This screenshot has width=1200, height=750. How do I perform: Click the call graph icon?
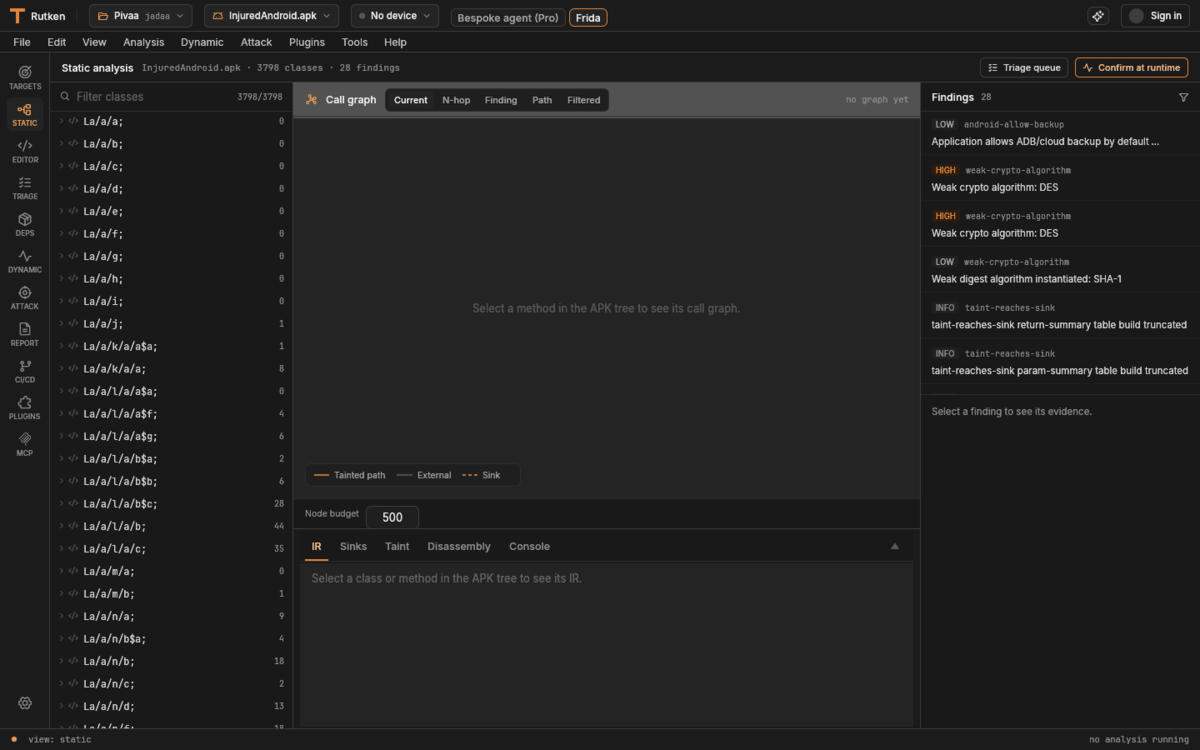(312, 100)
